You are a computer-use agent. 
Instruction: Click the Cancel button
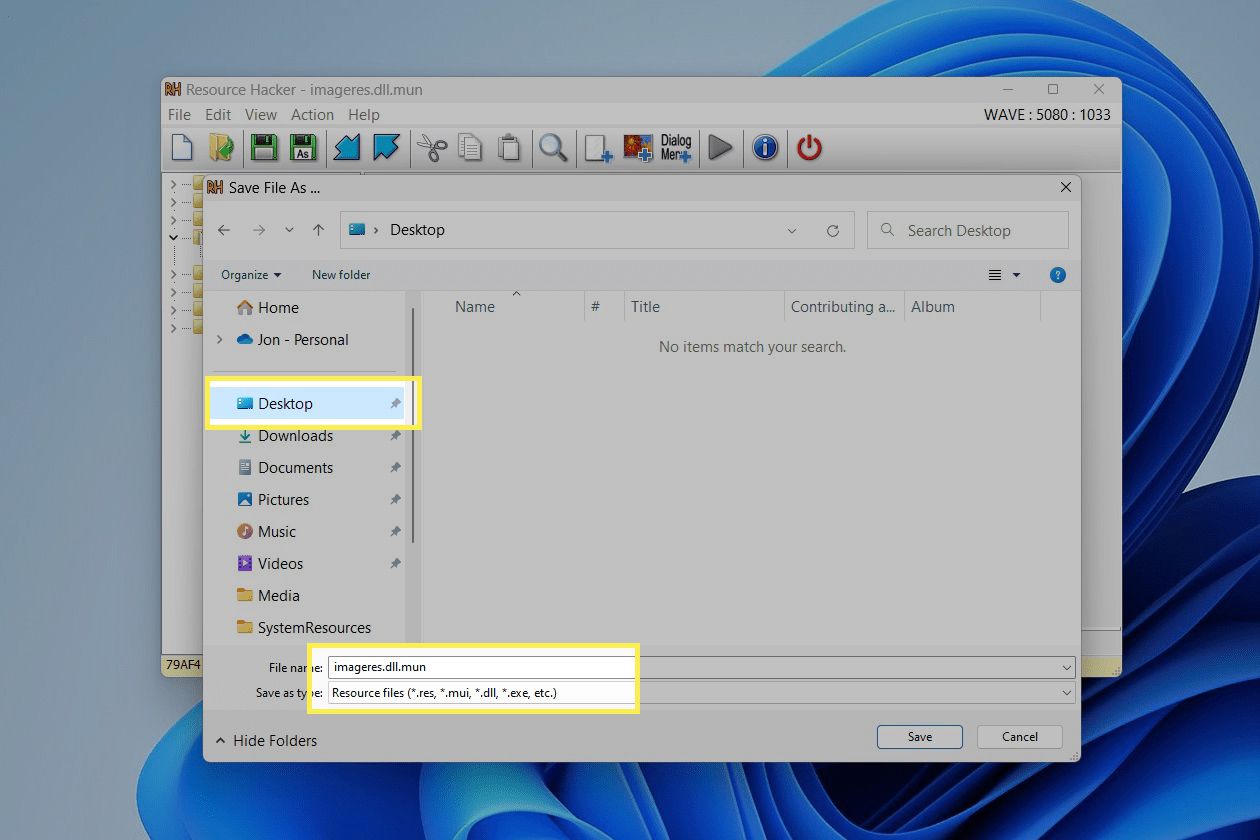click(x=1020, y=737)
